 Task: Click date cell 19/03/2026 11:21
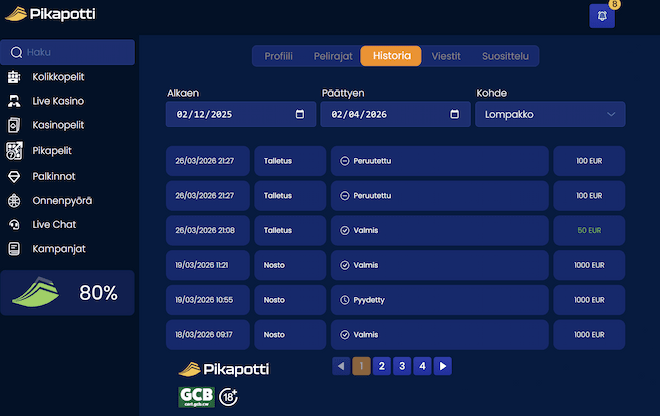(x=208, y=265)
